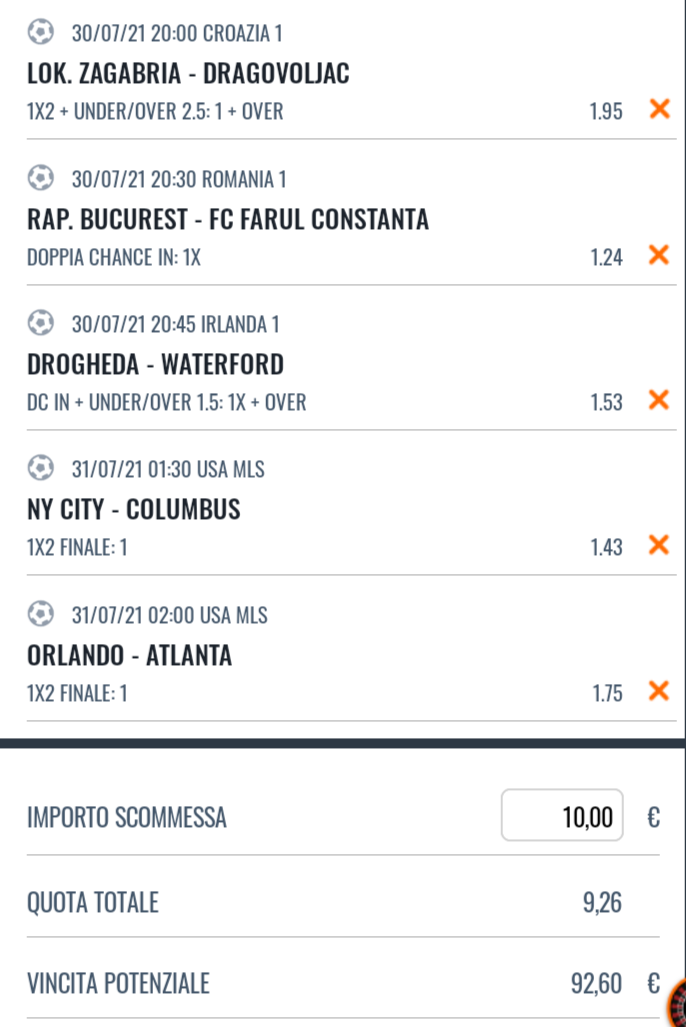Remove Rap. Bucurest - FC Farul Constanta selection
Image resolution: width=686 pixels, height=1027 pixels.
click(x=659, y=255)
